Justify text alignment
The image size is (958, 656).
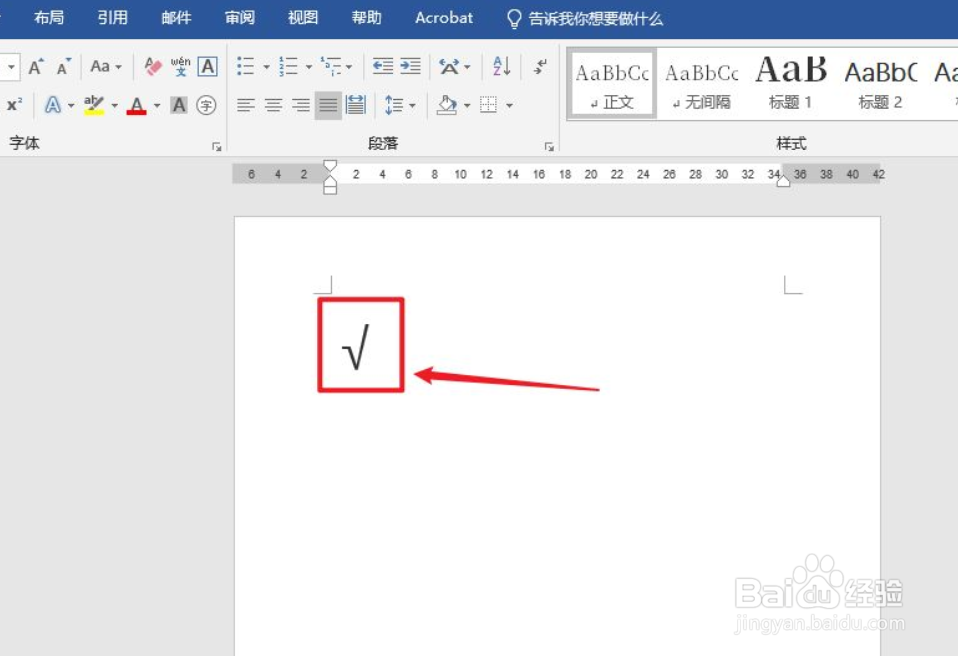[x=328, y=105]
